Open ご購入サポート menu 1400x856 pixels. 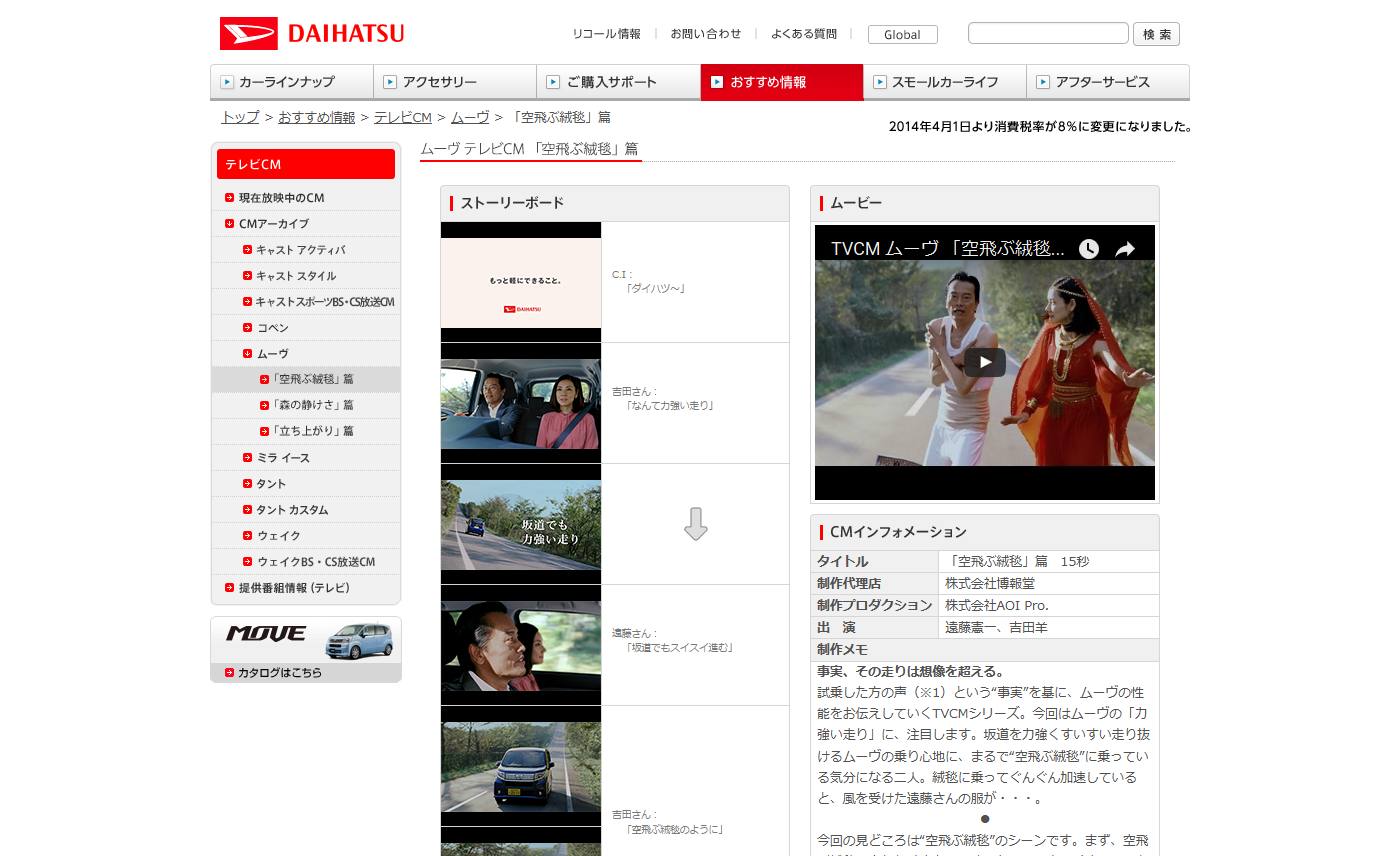point(618,82)
